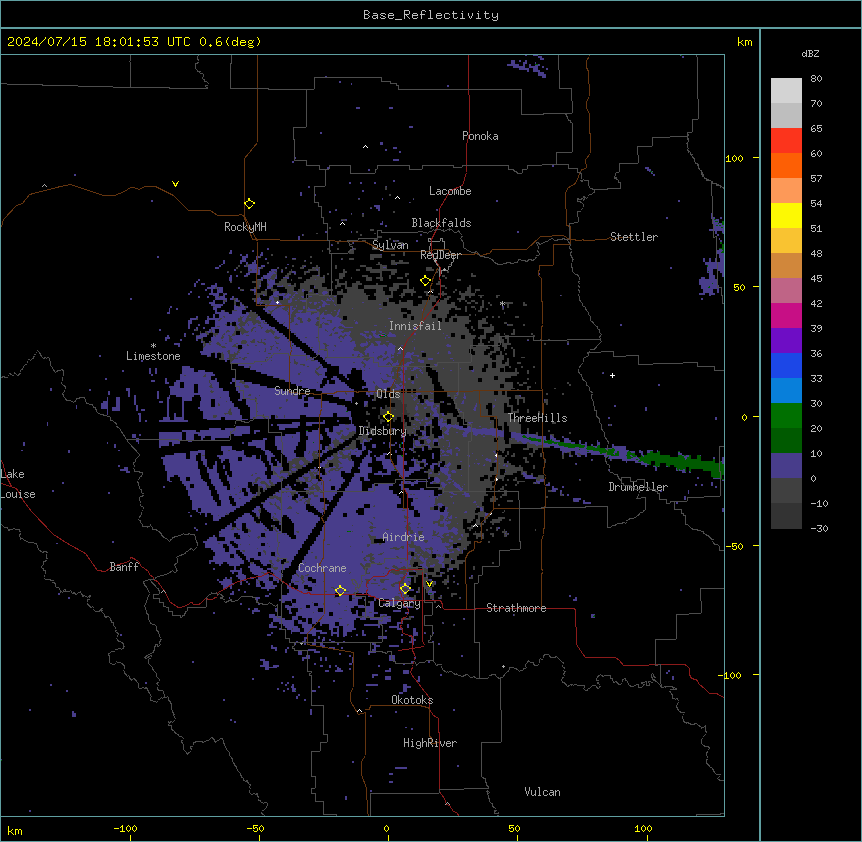Click the asterisk marker above Limestone

pos(153,346)
